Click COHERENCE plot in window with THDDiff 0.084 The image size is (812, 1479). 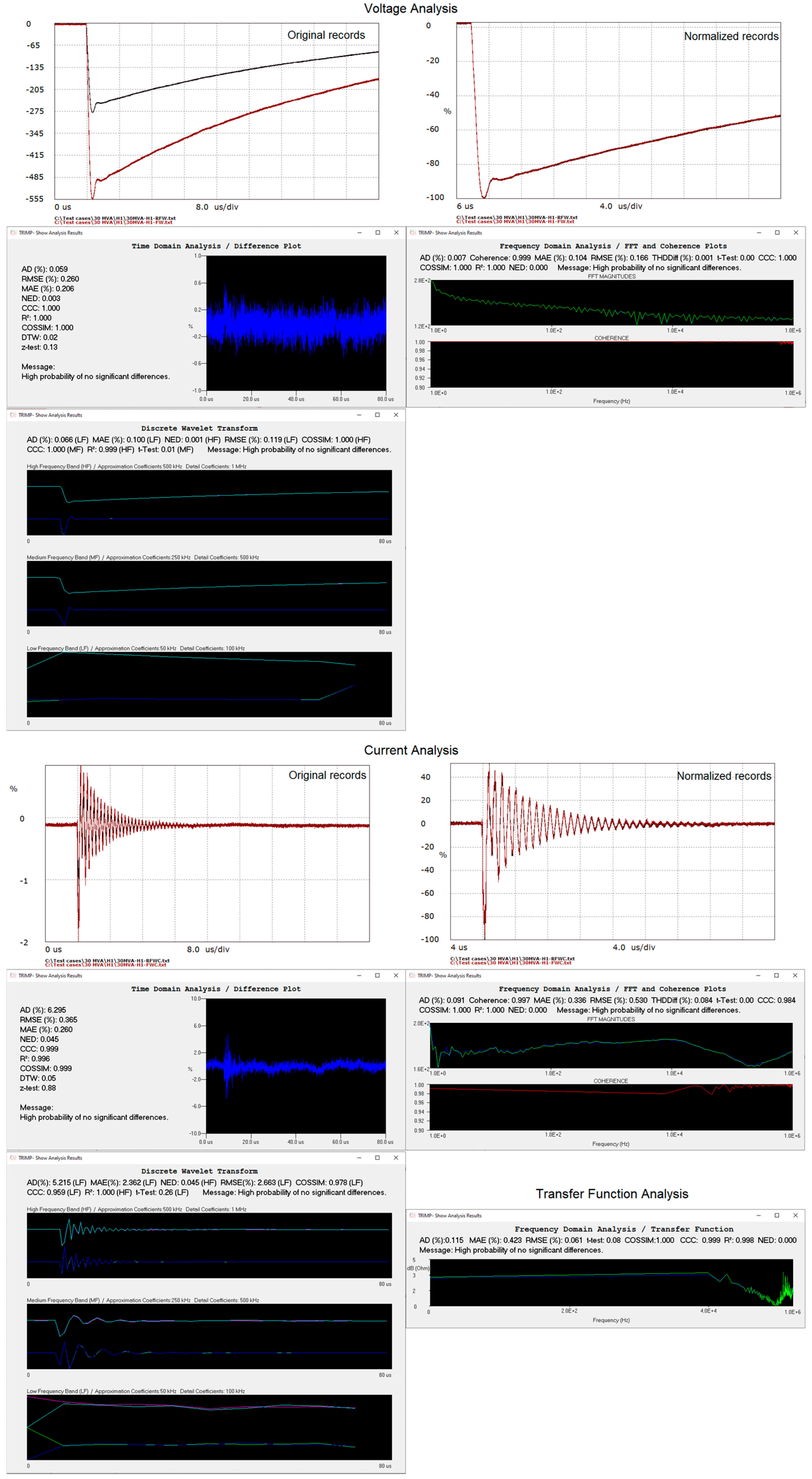point(611,1107)
